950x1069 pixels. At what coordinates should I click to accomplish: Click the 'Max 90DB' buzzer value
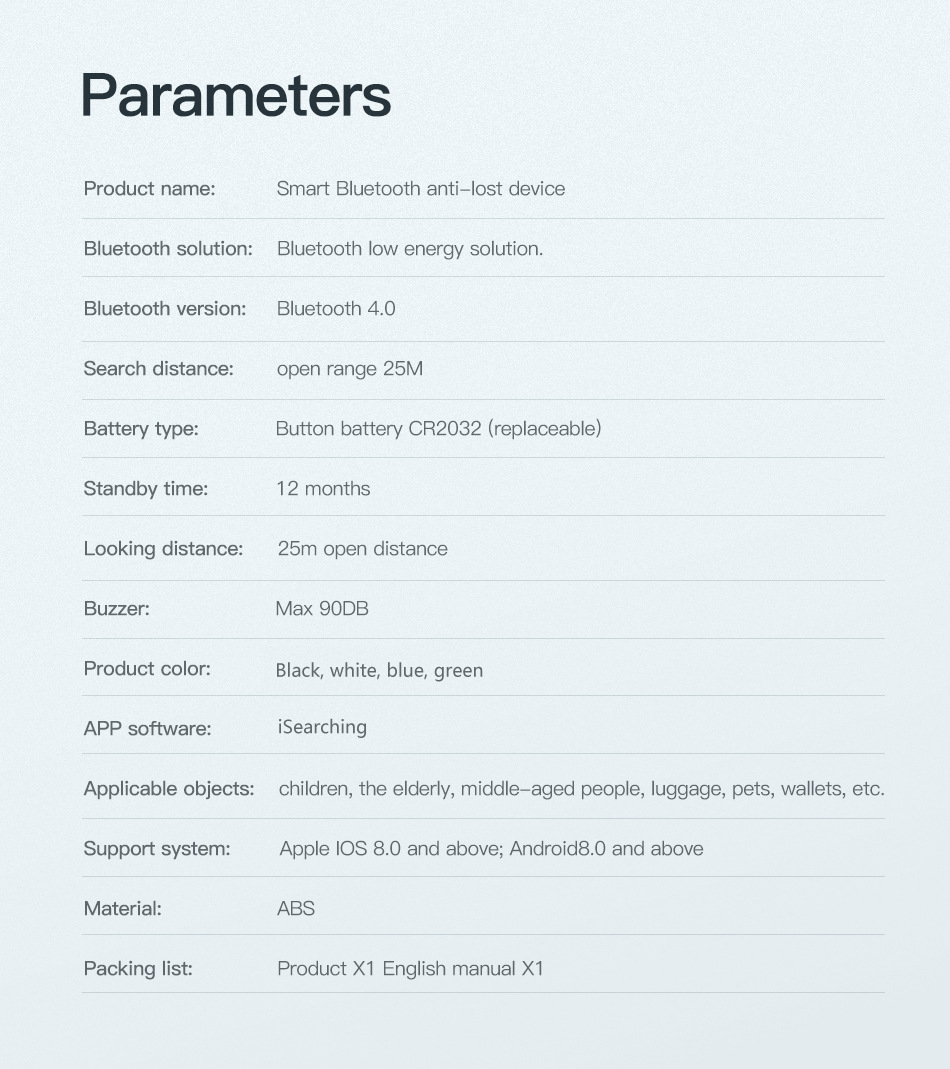point(322,609)
